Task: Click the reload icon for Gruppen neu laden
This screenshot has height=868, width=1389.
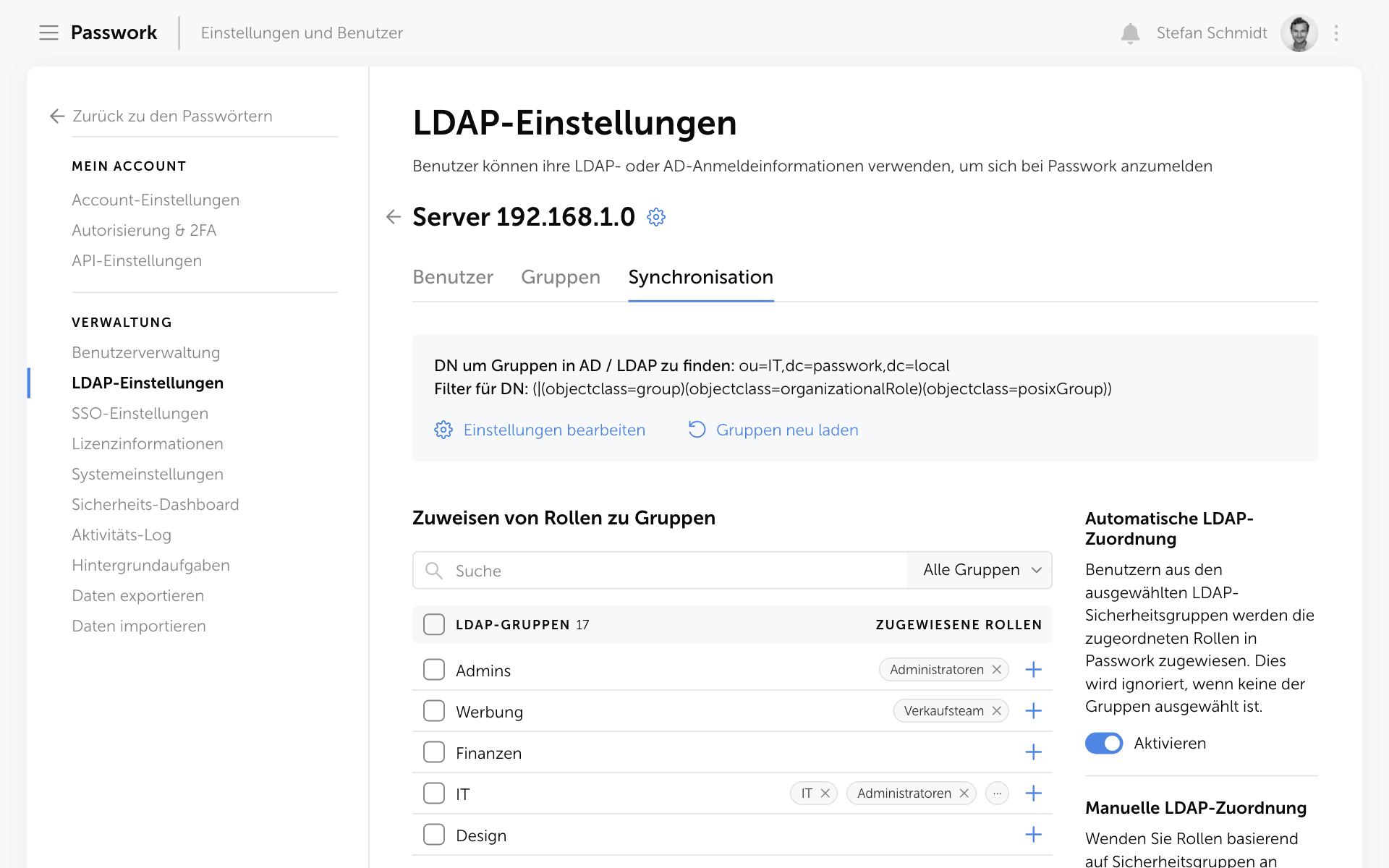Action: pos(697,430)
